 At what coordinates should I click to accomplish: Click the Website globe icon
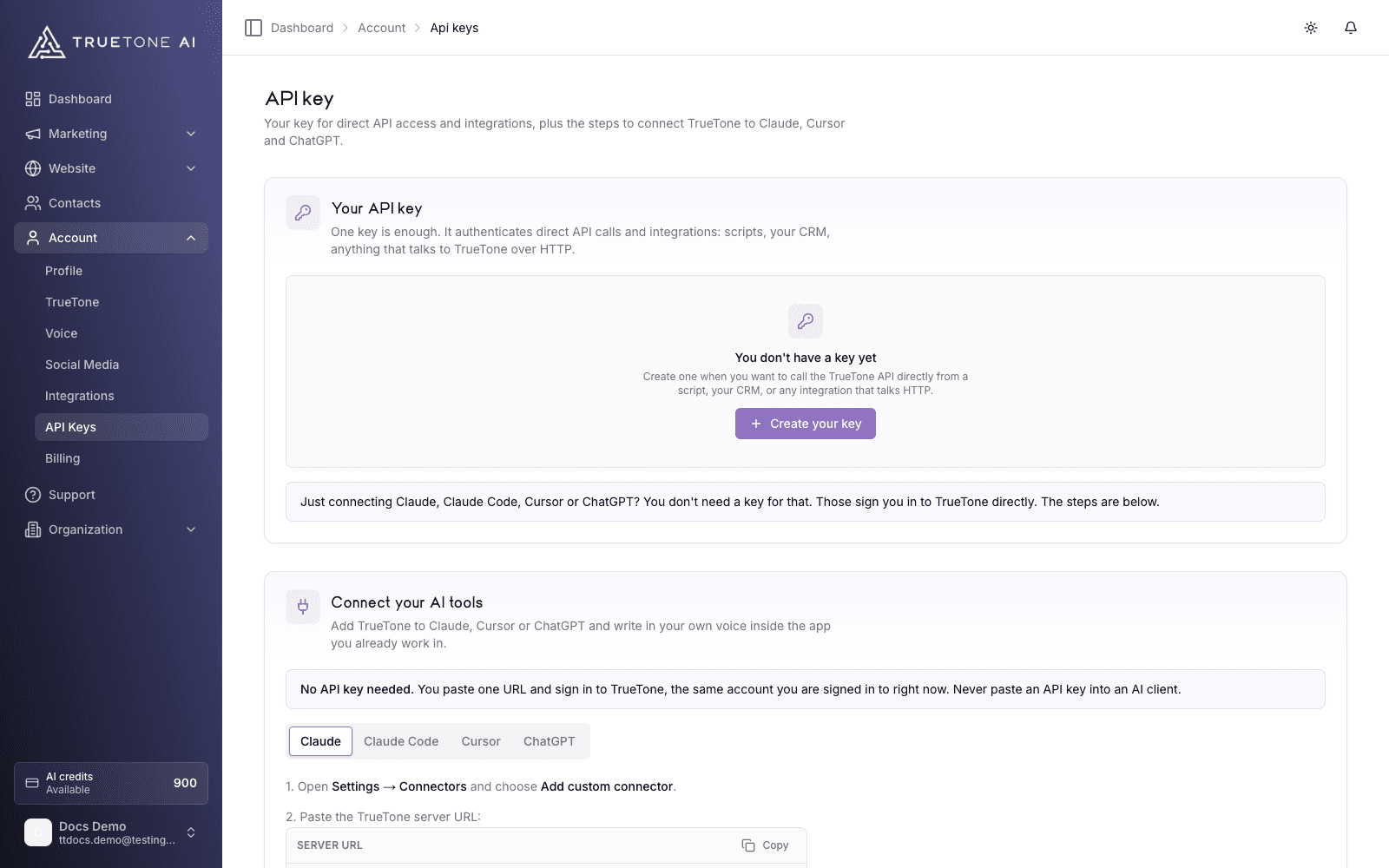[x=33, y=168]
